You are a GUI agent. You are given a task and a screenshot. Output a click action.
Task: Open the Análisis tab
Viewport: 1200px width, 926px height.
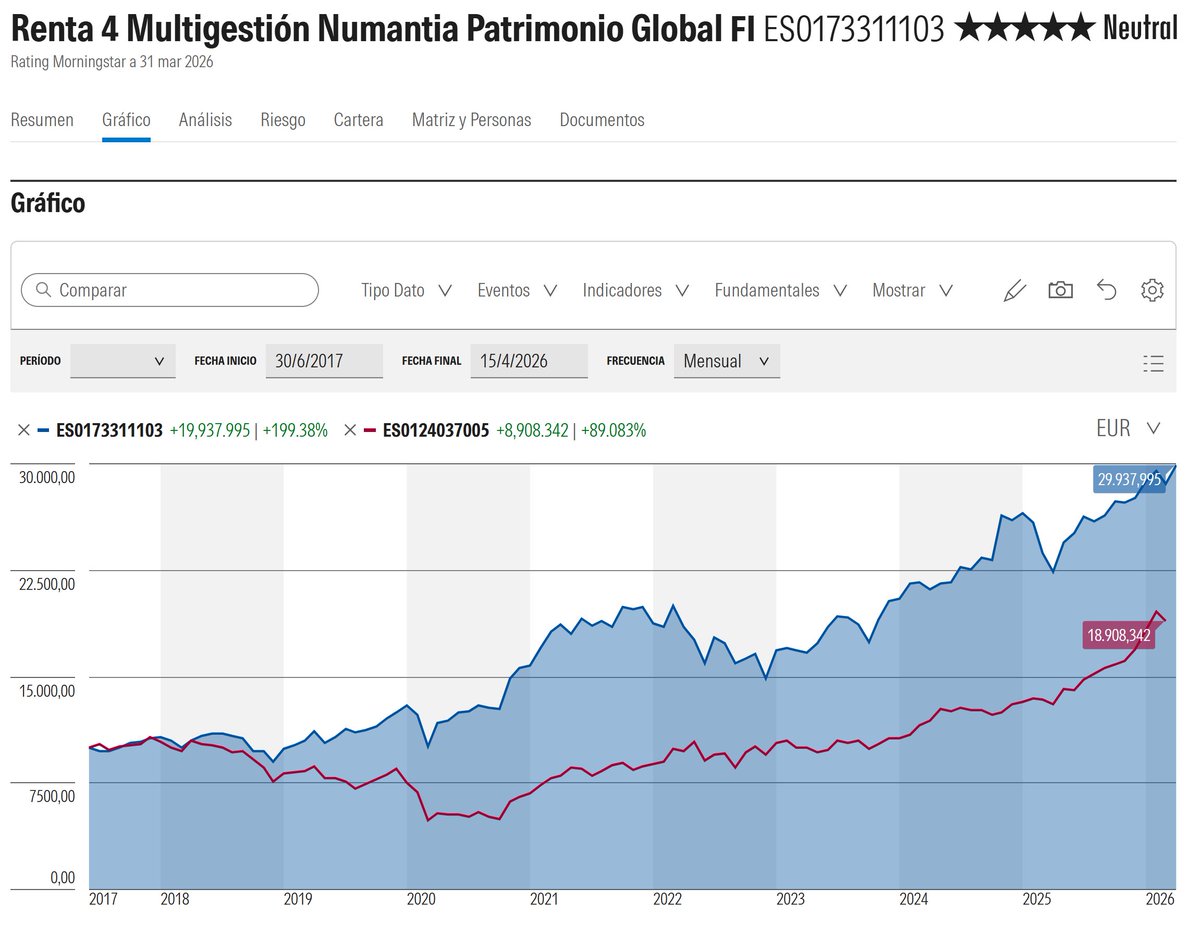pyautogui.click(x=205, y=120)
